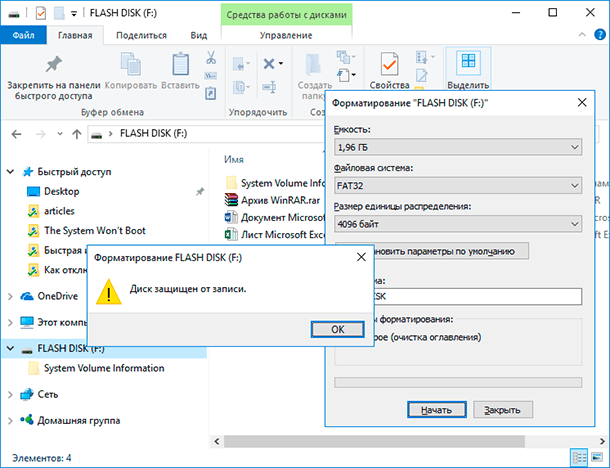This screenshot has height=468, width=610.
Task: Select the Документ Microsoft Word file
Action: [275, 217]
